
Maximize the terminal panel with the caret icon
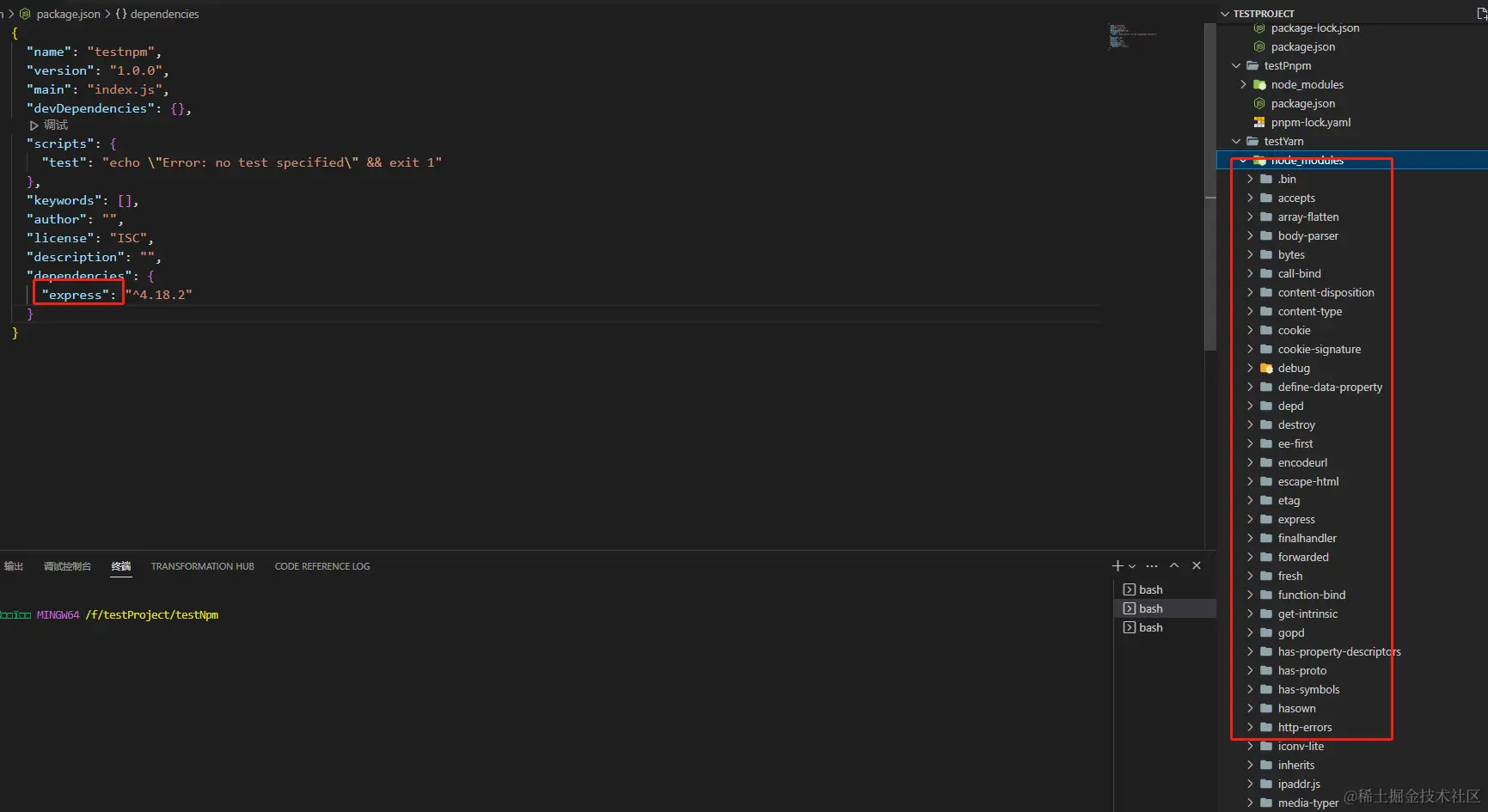(x=1174, y=565)
